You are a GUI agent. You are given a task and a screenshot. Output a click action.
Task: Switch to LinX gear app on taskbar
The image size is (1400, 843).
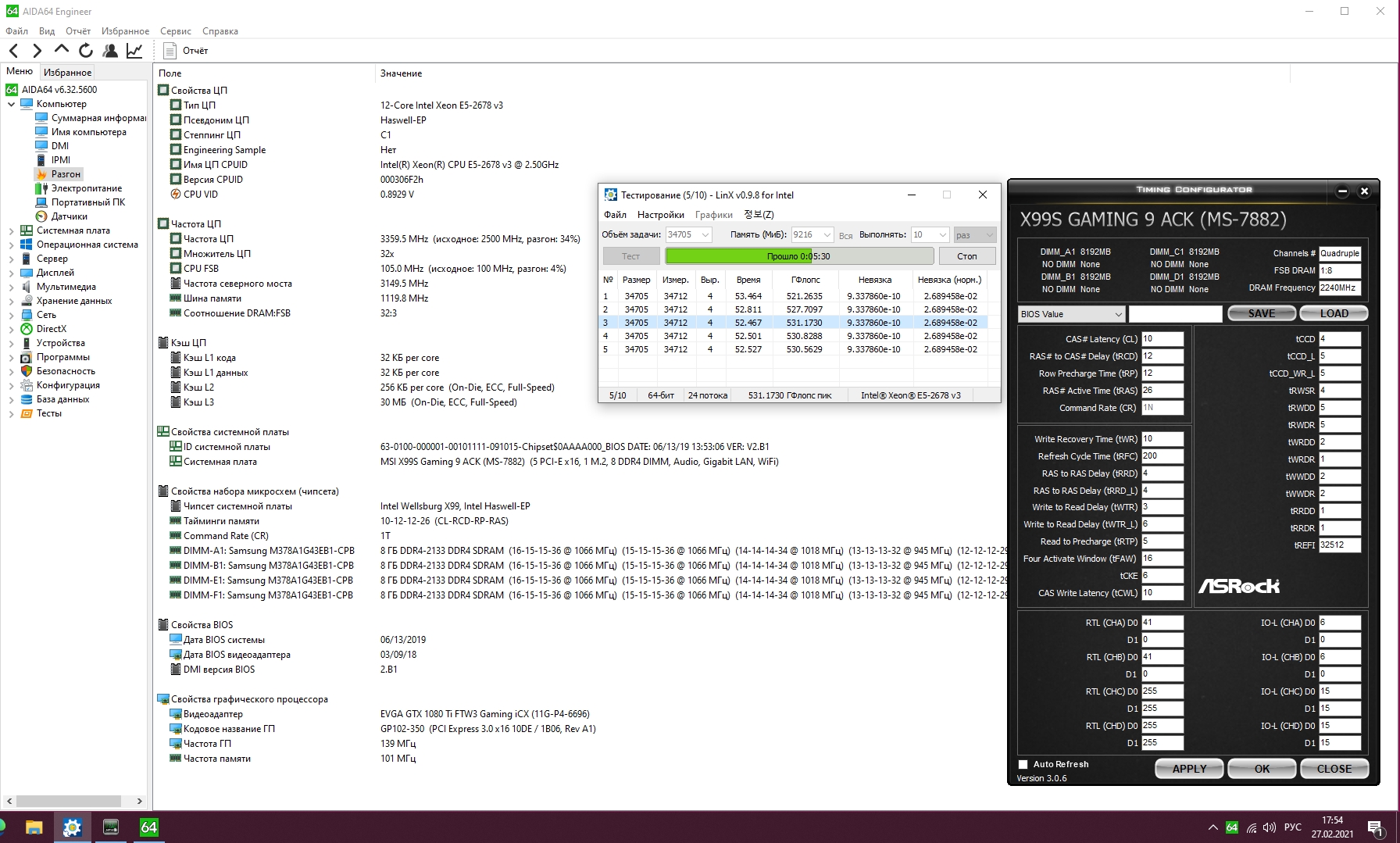click(x=72, y=827)
